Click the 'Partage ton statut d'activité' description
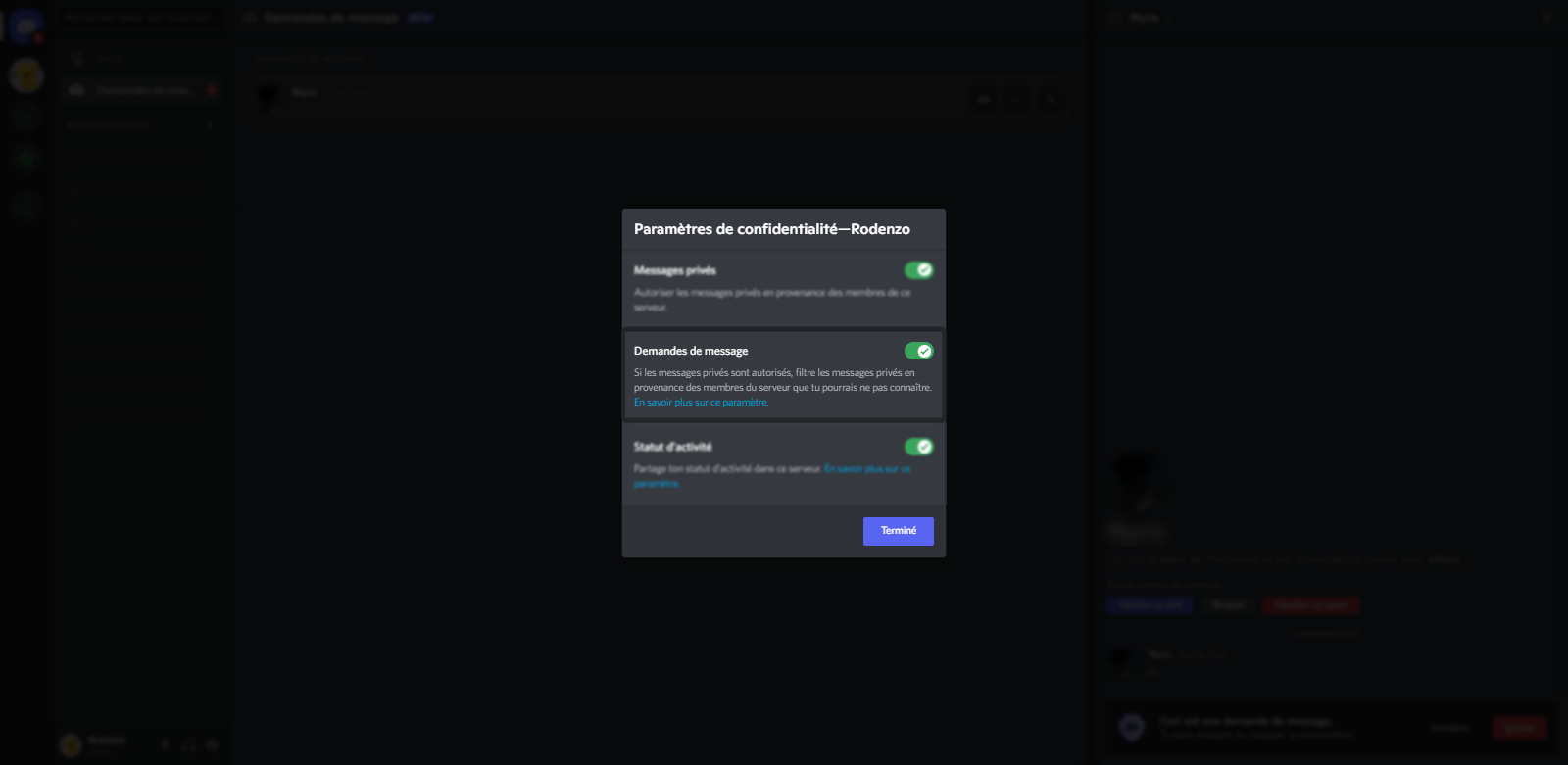 pyautogui.click(x=728, y=469)
